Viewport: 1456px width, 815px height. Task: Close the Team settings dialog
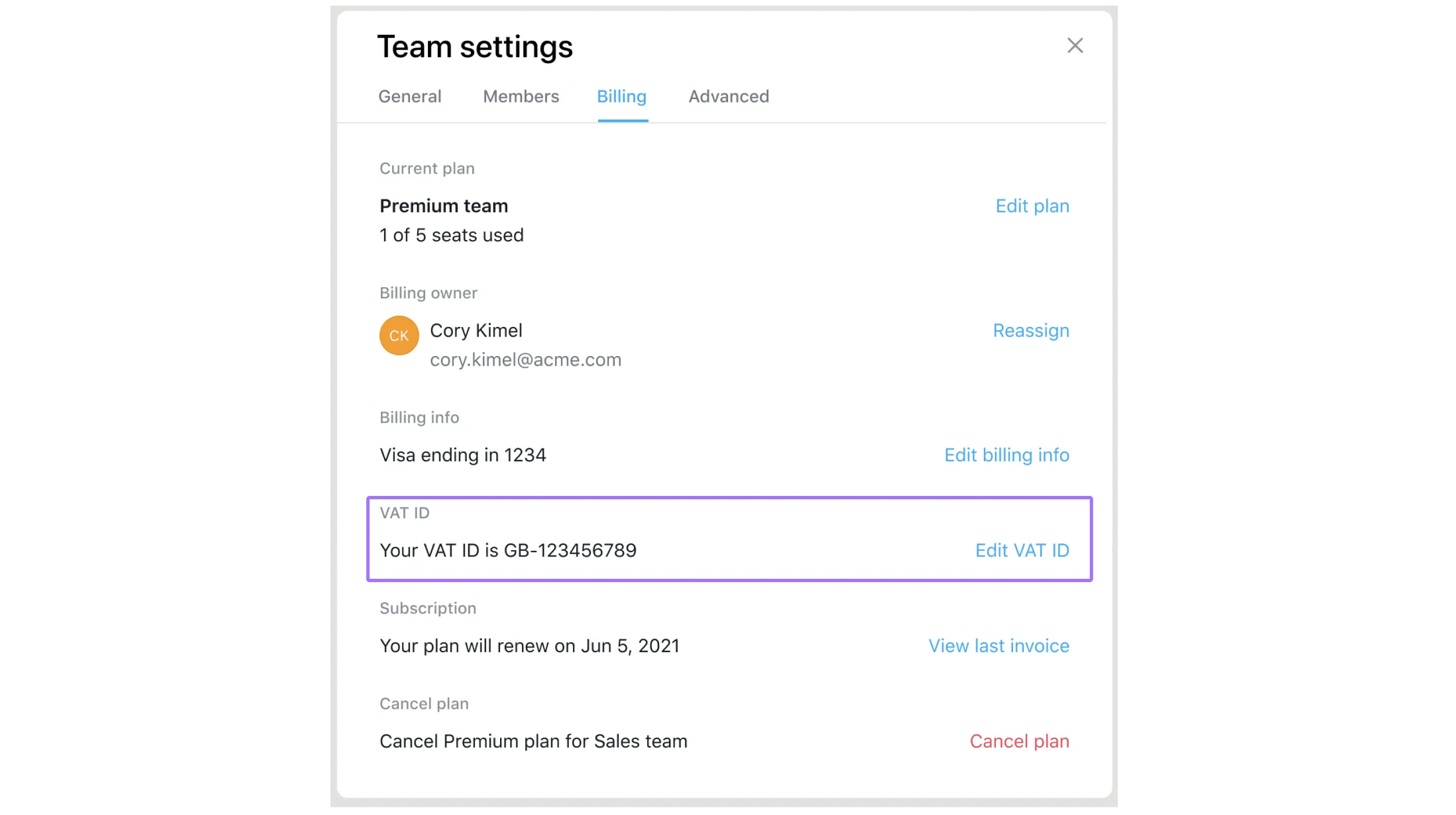[1075, 46]
